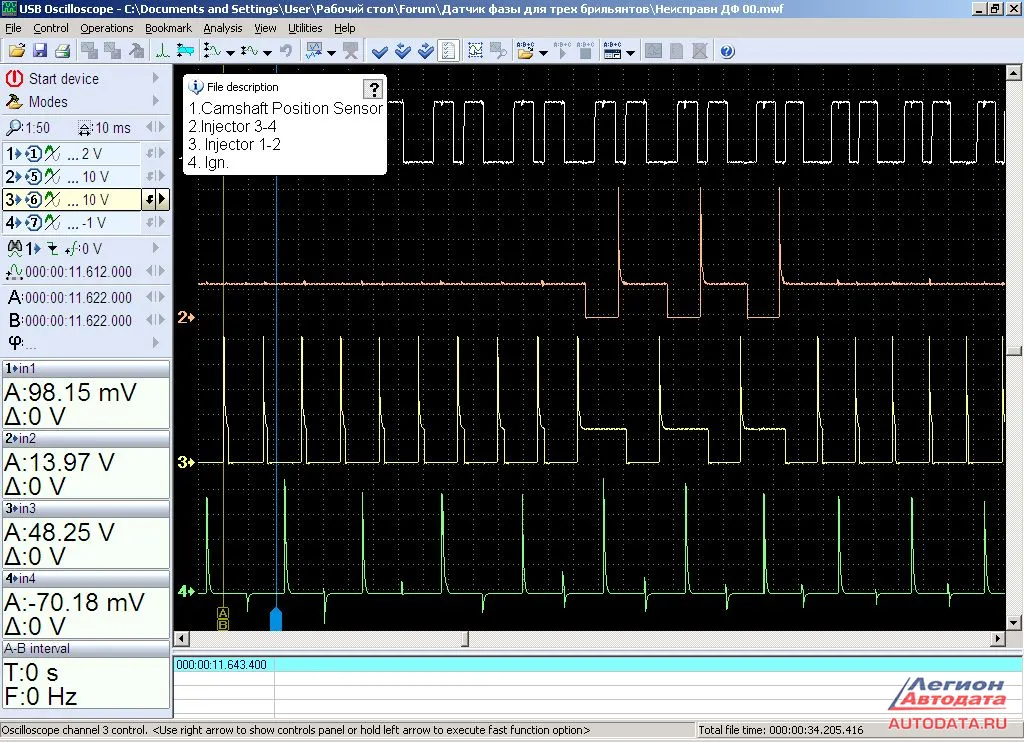
Task: Toggle channel 4 waveform mode icon
Action: click(x=53, y=222)
